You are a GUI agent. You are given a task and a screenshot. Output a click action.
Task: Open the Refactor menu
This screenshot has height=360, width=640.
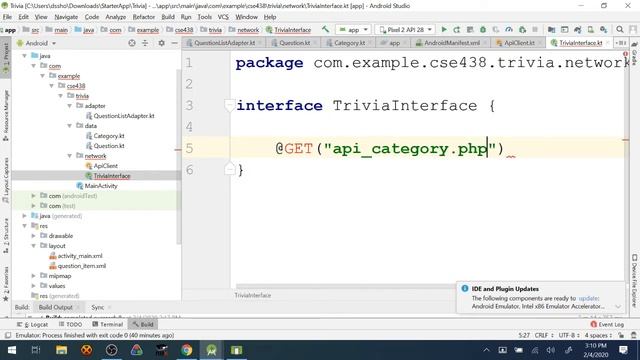pos(144,17)
